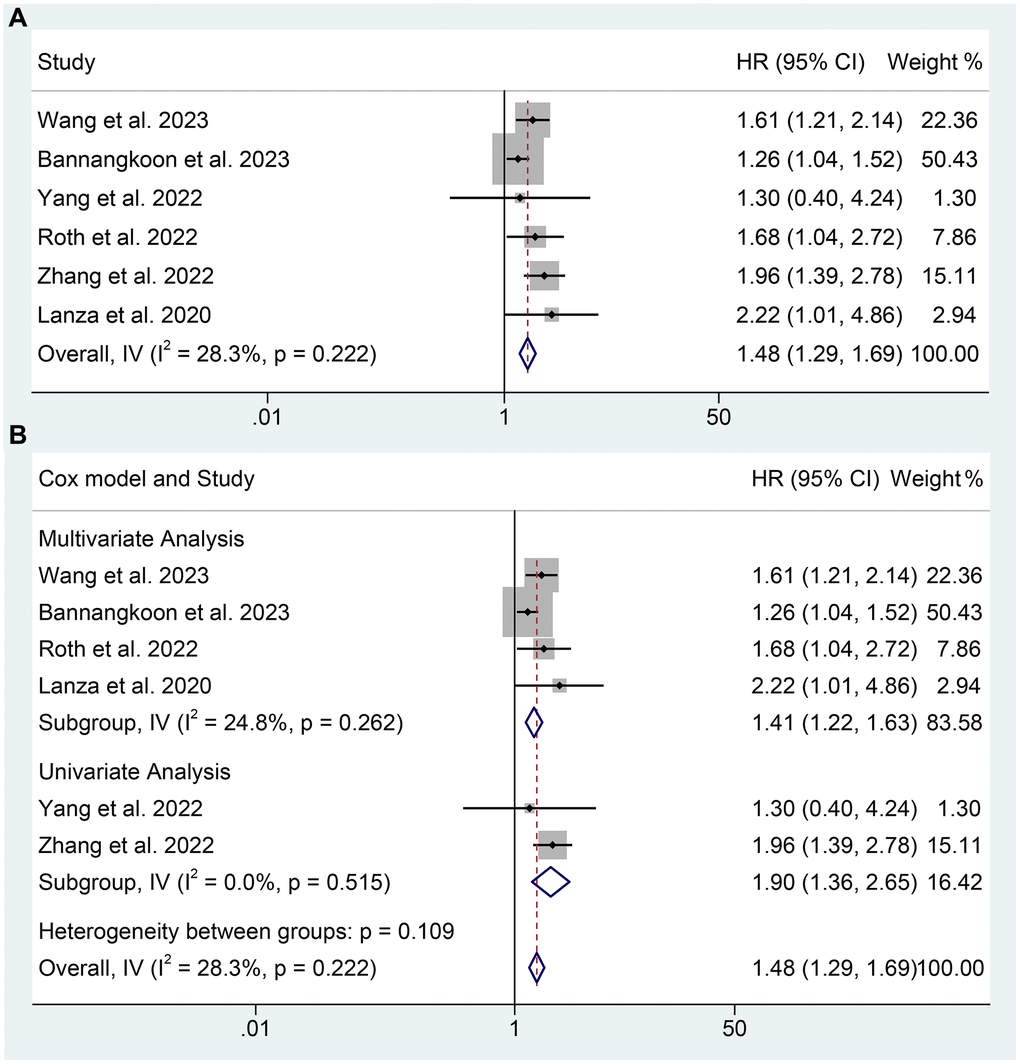Screen dimensions: 1020x1064
Task: Click the "Univariate Analysis" subgroup heading
Action: [x=134, y=772]
